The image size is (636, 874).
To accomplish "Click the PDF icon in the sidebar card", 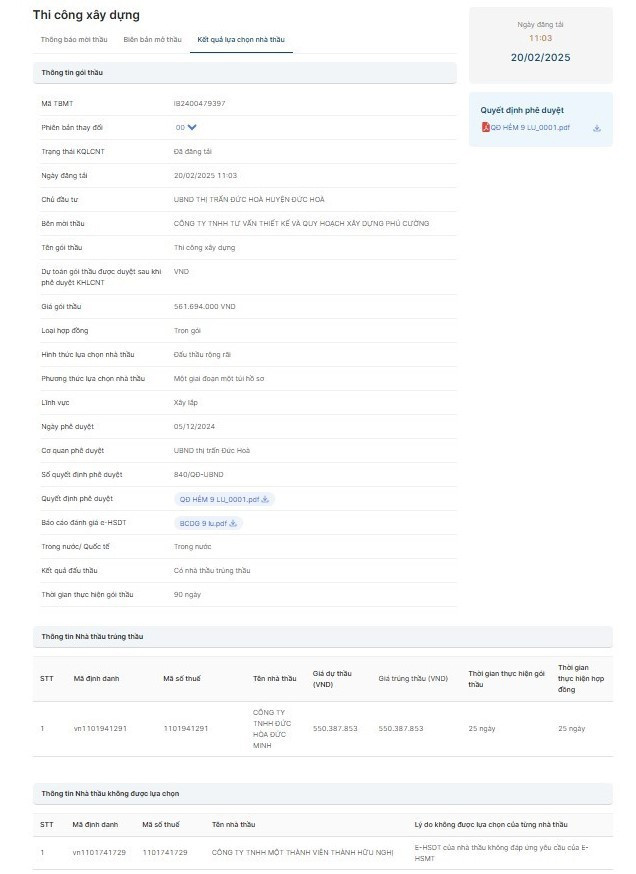I will coord(485,128).
